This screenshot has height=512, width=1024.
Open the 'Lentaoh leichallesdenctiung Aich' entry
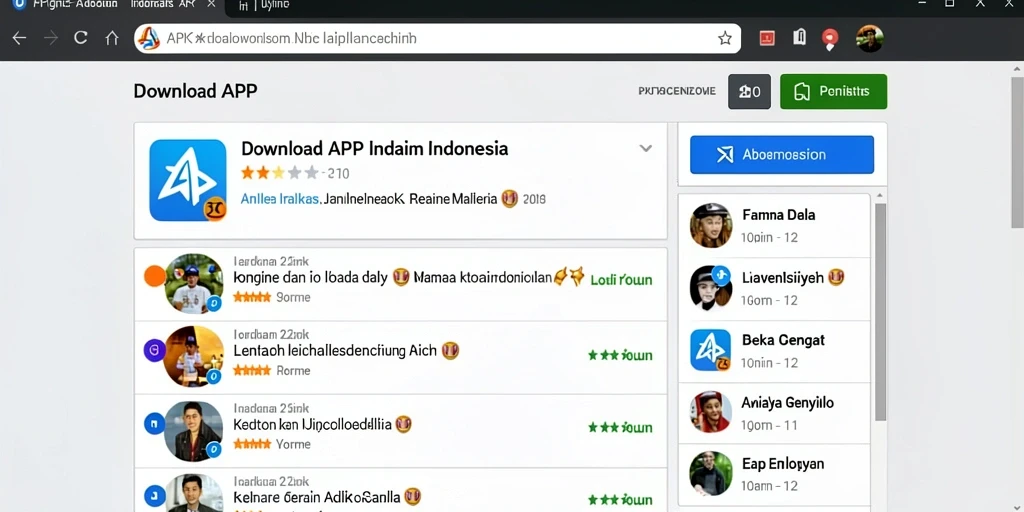click(x=334, y=351)
